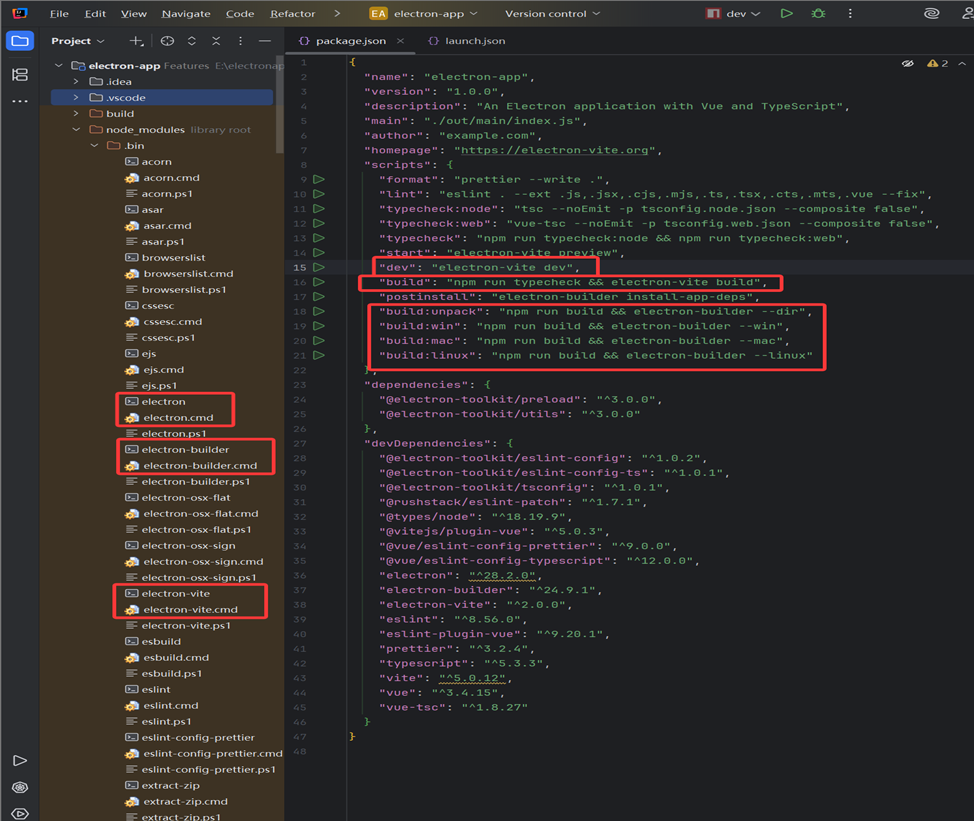
Task: Click line number 15 in gutter
Action: 300,268
